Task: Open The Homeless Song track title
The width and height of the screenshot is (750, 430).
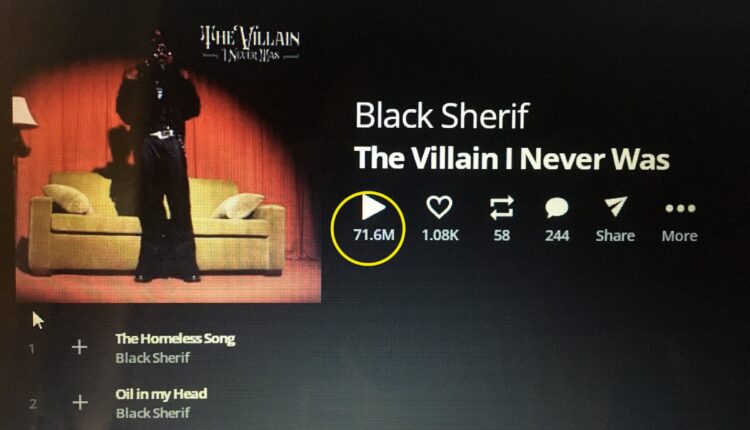Action: pyautogui.click(x=175, y=339)
